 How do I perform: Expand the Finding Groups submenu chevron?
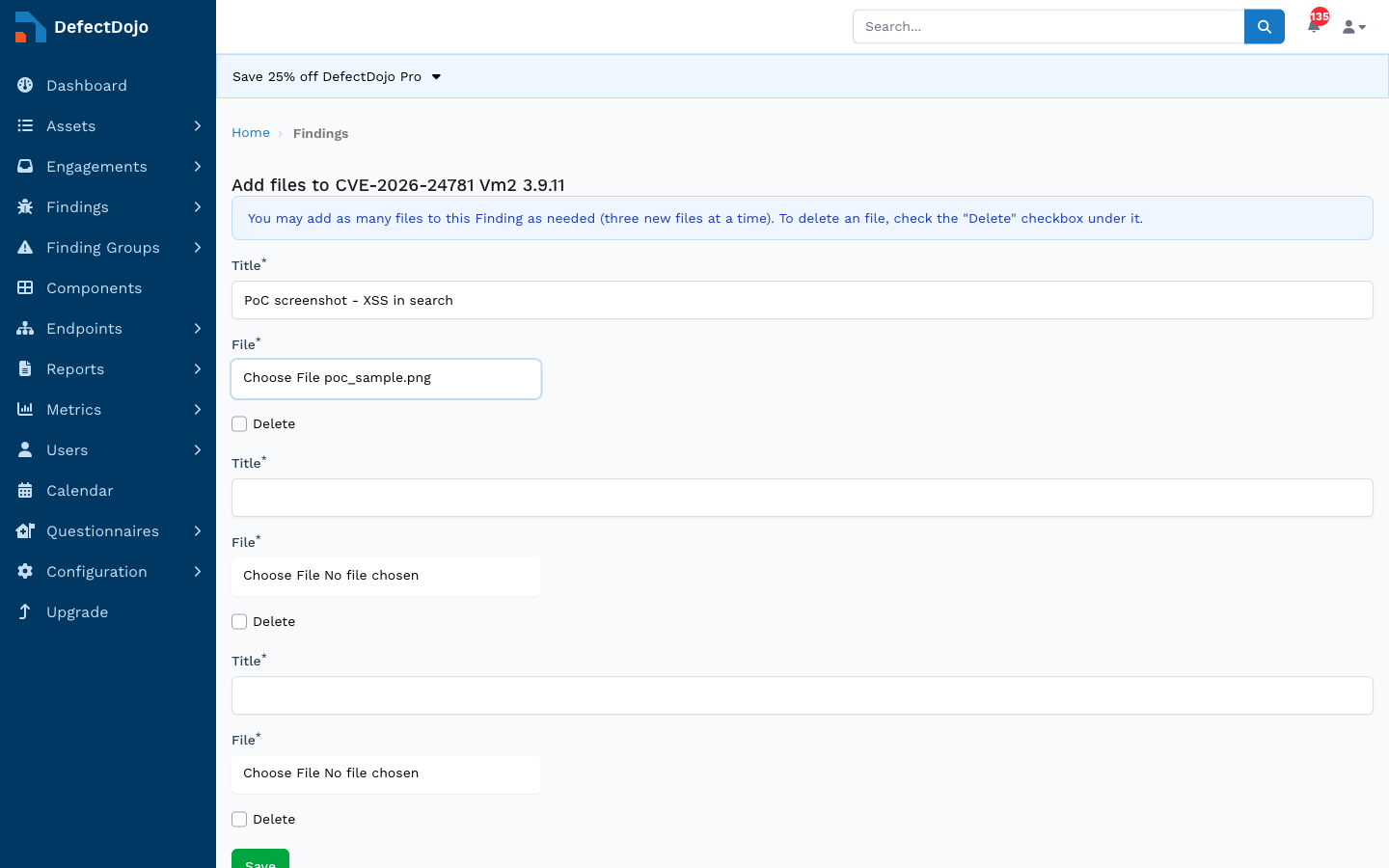[197, 247]
